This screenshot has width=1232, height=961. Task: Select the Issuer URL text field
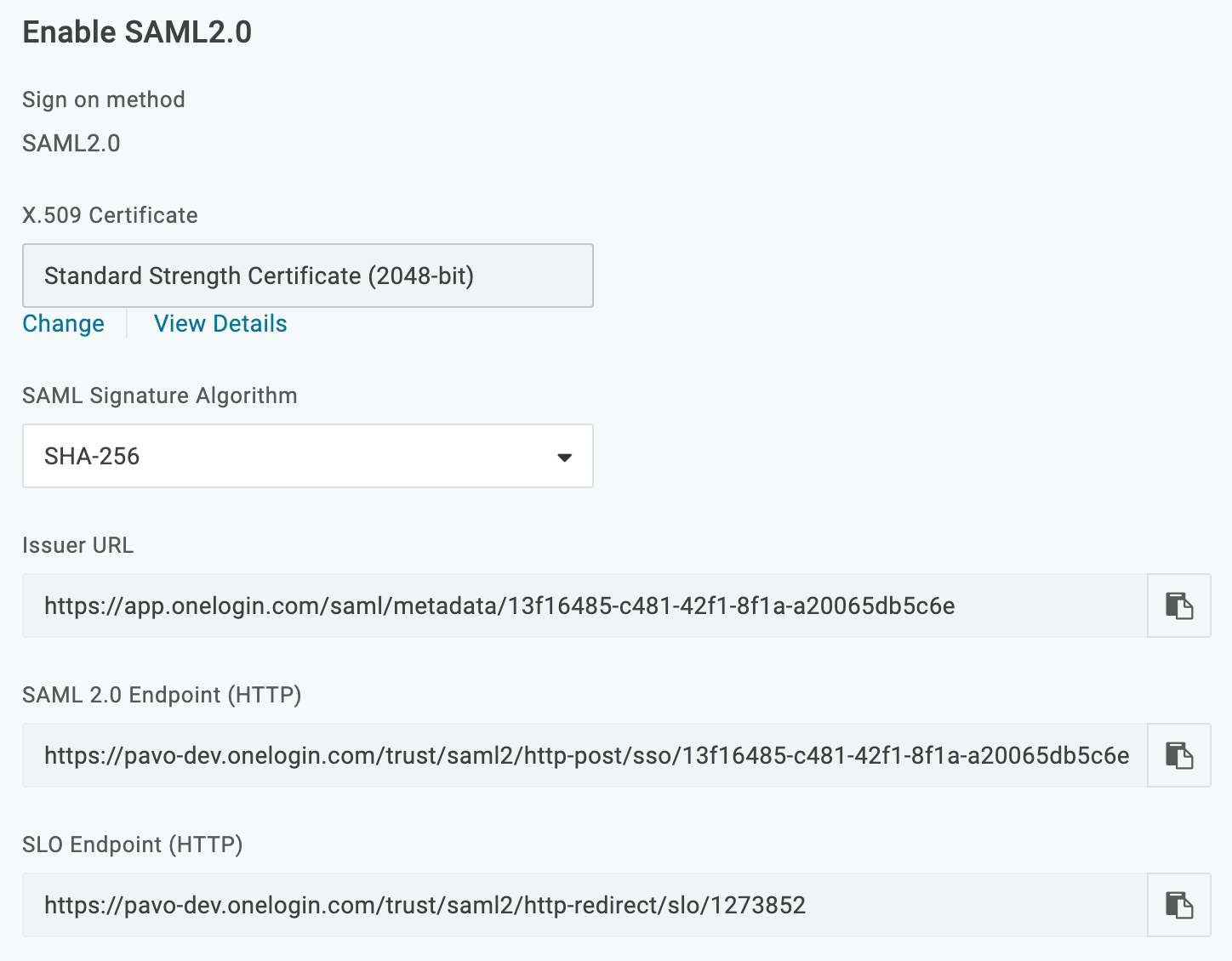tap(585, 606)
